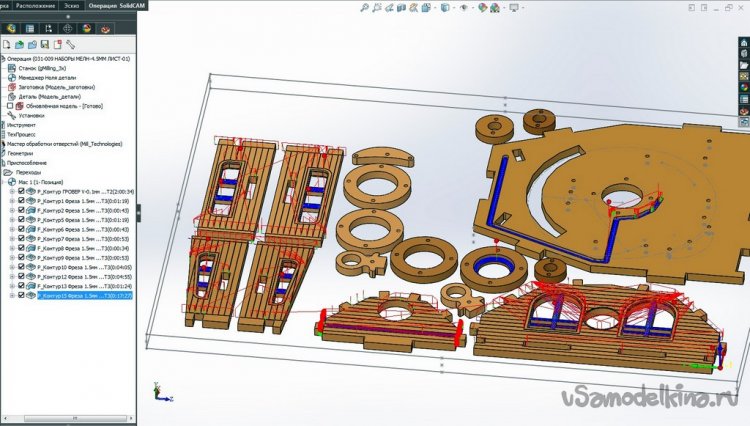Collapse the Mac 1 (1- Позиция) node

[x=5, y=182]
